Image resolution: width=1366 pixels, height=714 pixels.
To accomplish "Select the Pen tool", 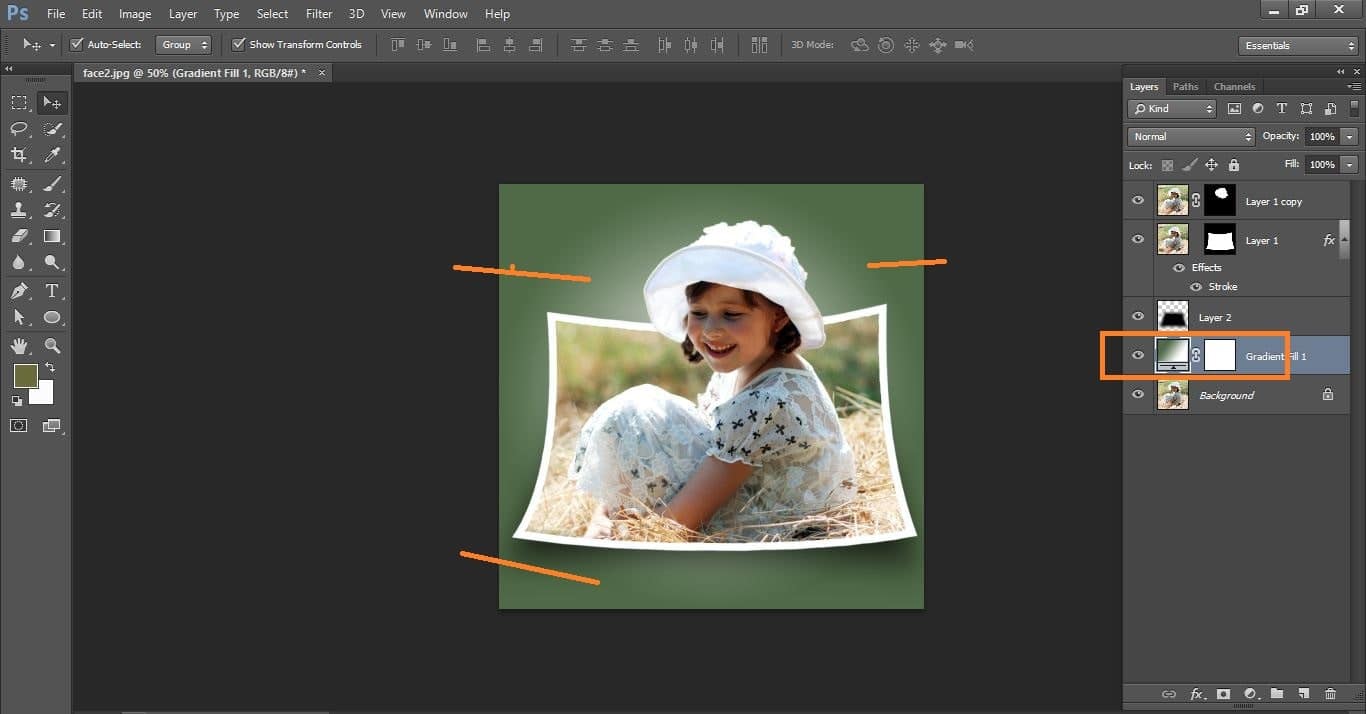I will pyautogui.click(x=19, y=291).
